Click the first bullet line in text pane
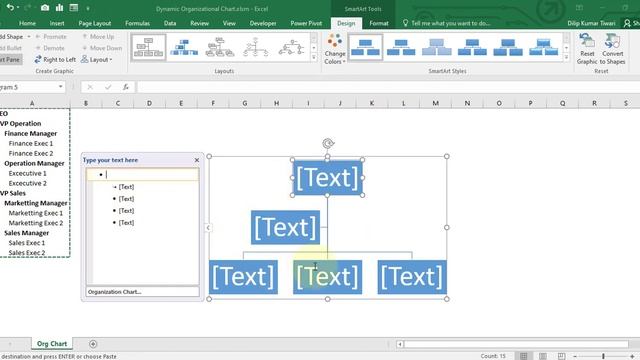640x360 pixels. [142, 175]
